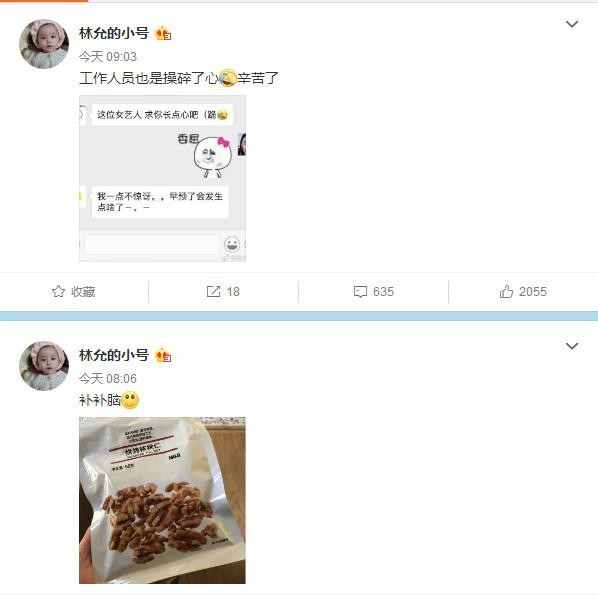
Task: Click the 635 comment count
Action: [x=383, y=292]
